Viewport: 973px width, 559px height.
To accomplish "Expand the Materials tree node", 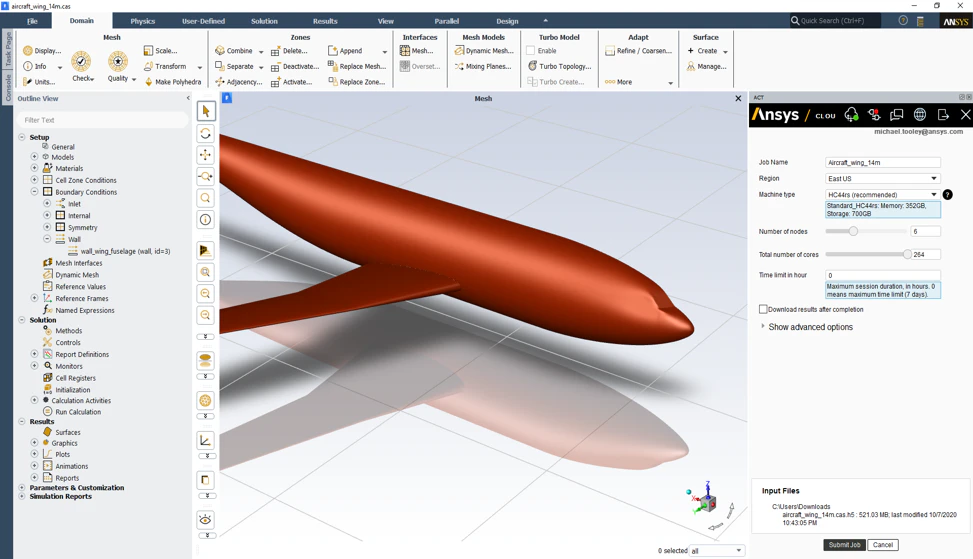I will [35, 168].
